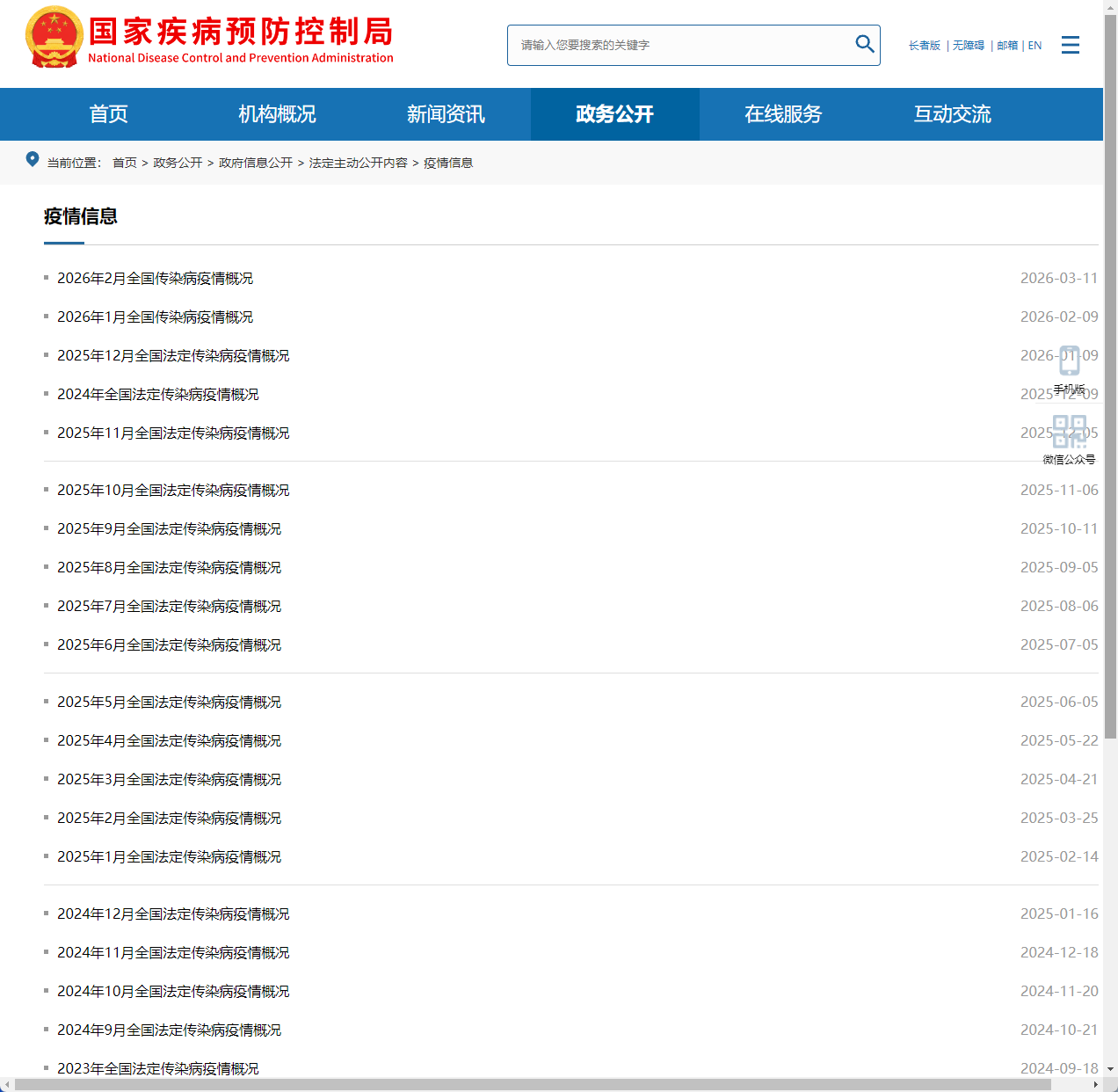Open 2024年全国法定传染病疫情概况 article
The height and width of the screenshot is (1092, 1118).
click(158, 394)
